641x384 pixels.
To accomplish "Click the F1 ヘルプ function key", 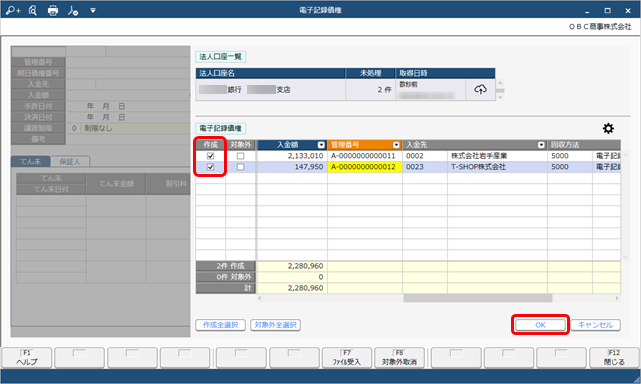I will [x=27, y=358].
